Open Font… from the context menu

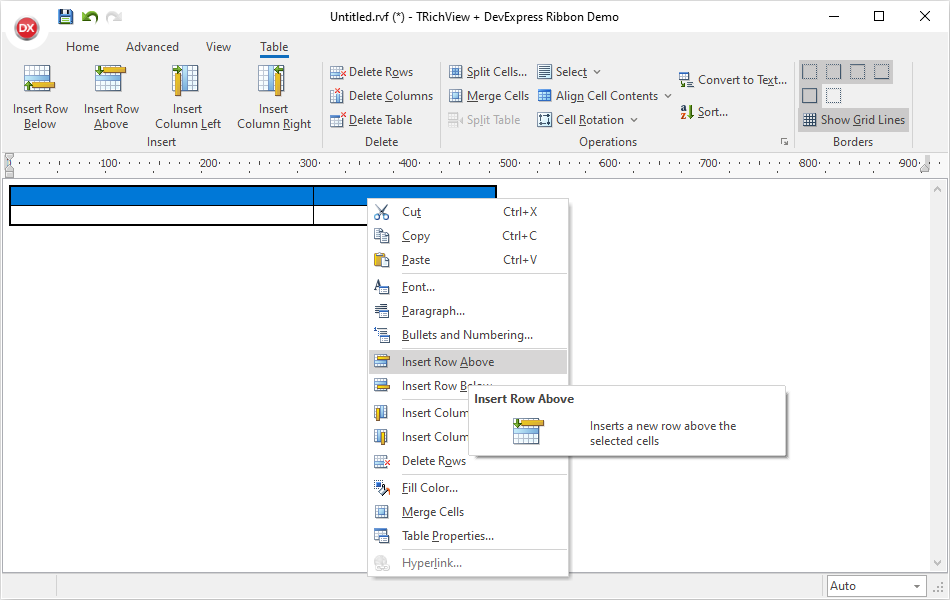(x=468, y=287)
